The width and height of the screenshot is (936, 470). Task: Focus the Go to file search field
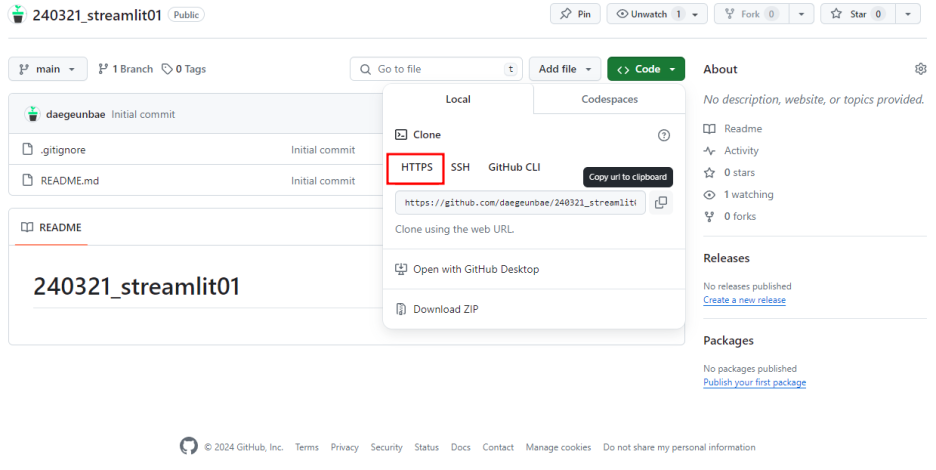click(436, 69)
